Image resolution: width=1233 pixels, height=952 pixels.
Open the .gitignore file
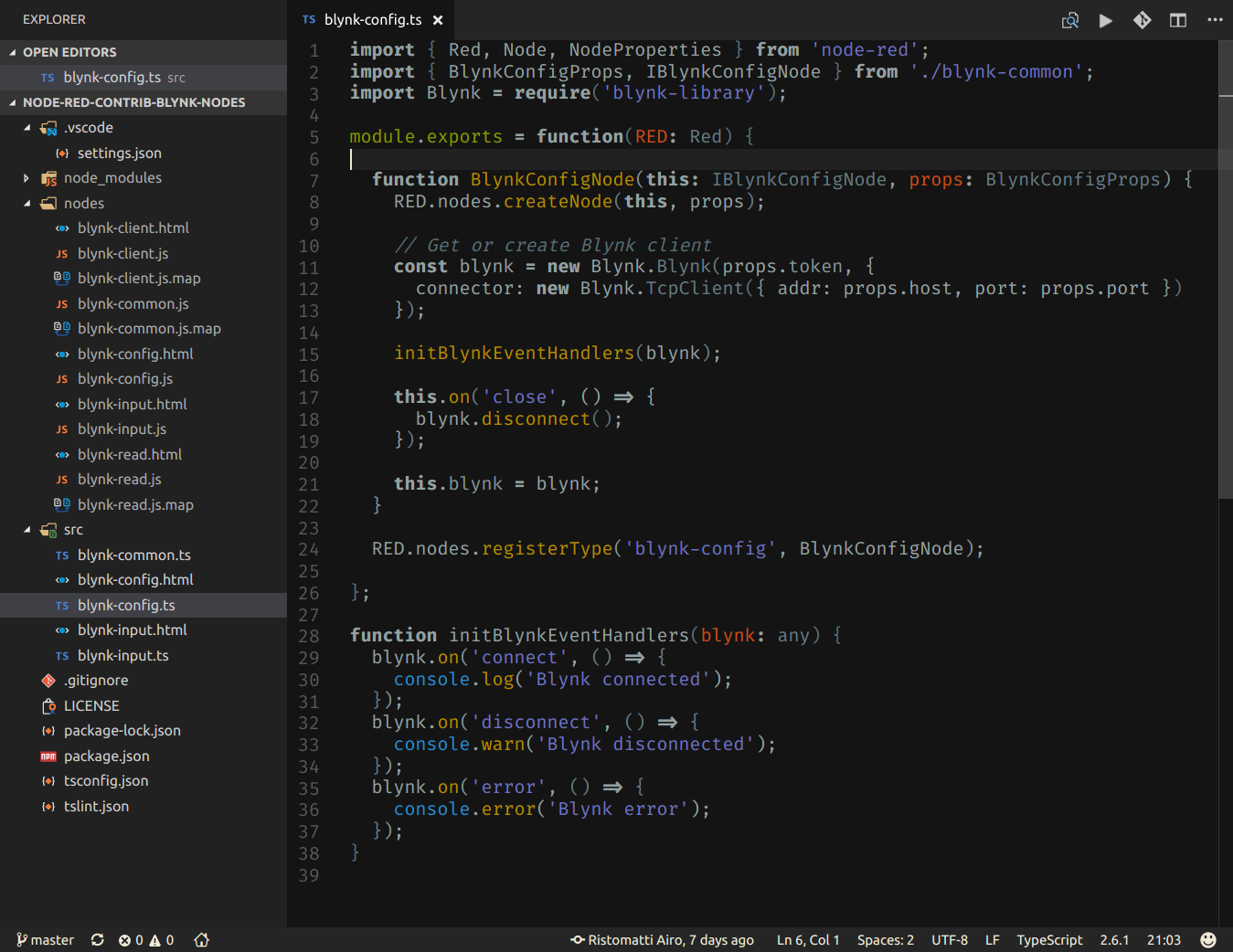(x=143, y=681)
